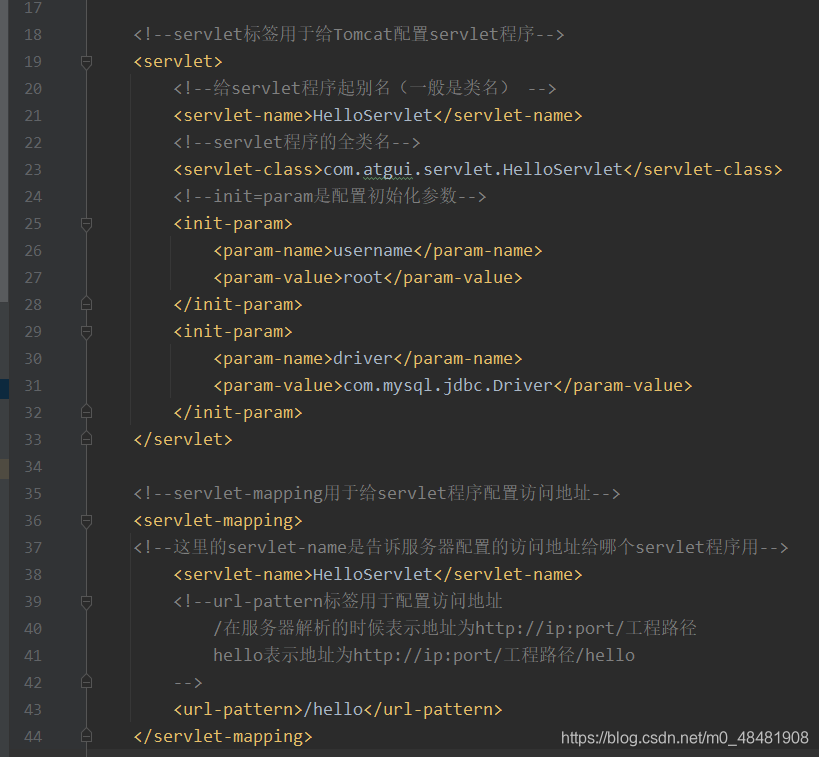Click HelloServlet text on line 21
The height and width of the screenshot is (757, 819).
tap(372, 115)
